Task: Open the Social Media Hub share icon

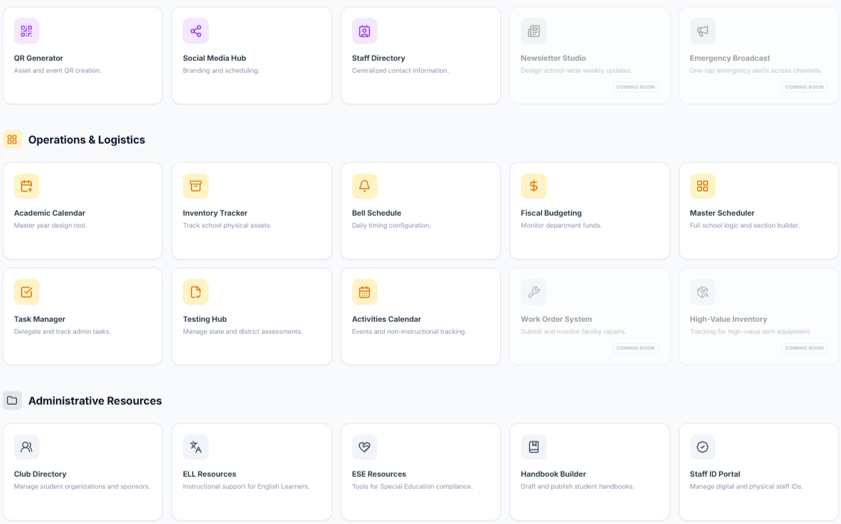Action: click(x=195, y=31)
